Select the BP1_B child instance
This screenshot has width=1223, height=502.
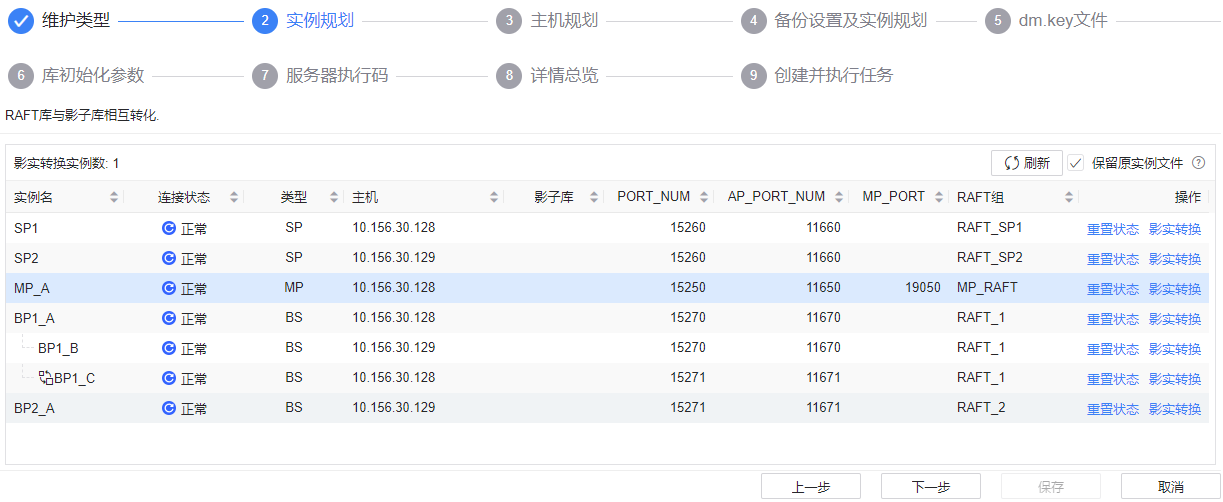[58, 348]
